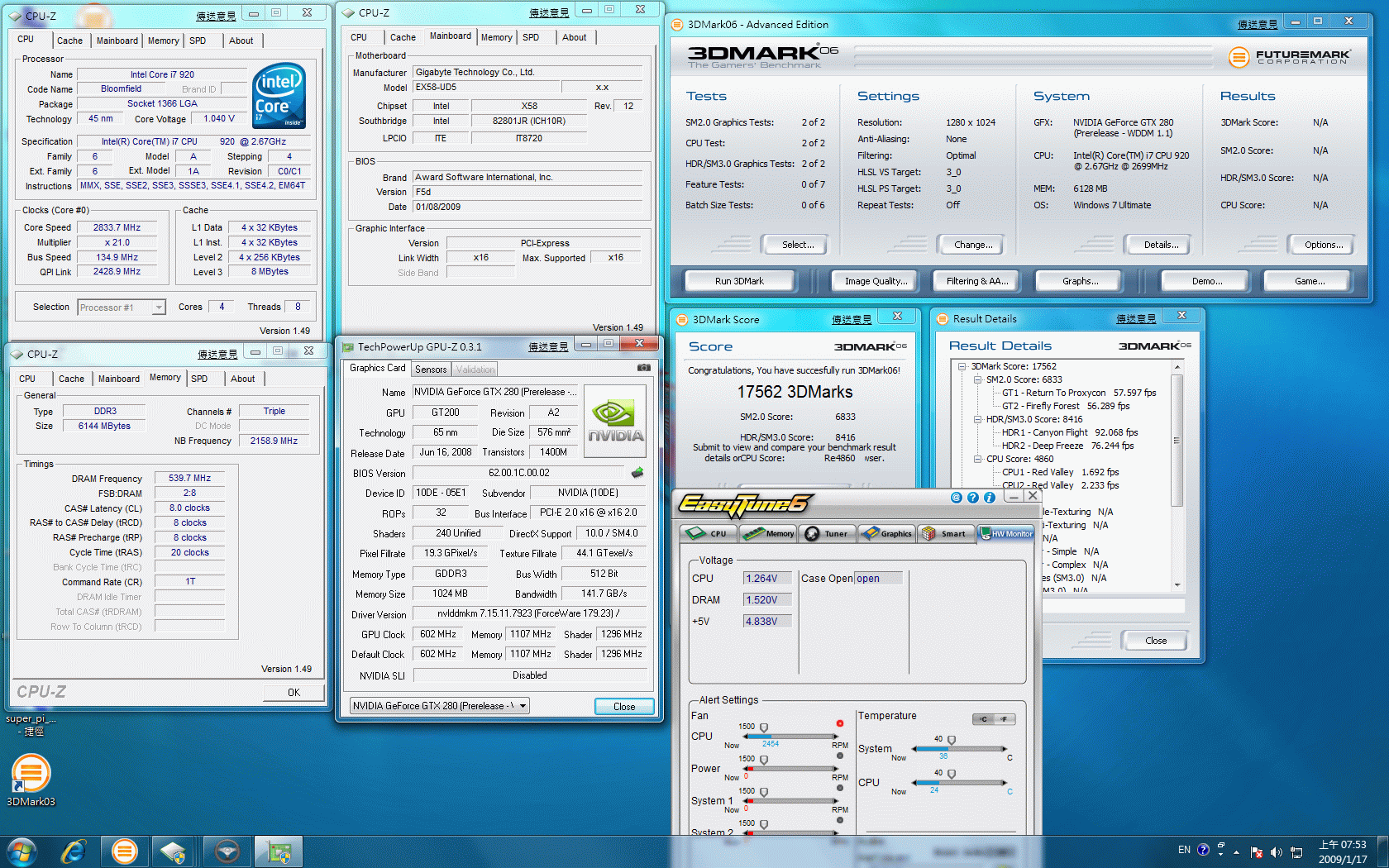
Task: Click the BIOS save chip icon in GPU-Z
Action: click(637, 473)
